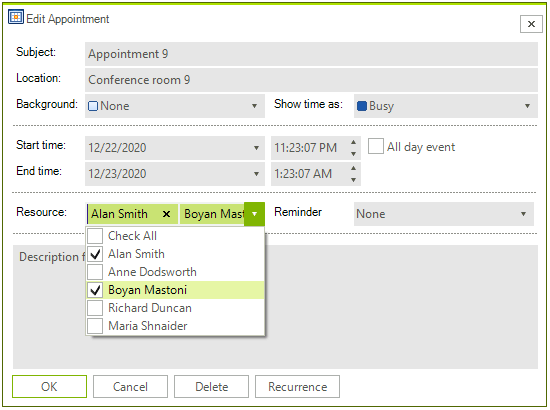Click the Delete button
The image size is (550, 410).
[x=212, y=387]
